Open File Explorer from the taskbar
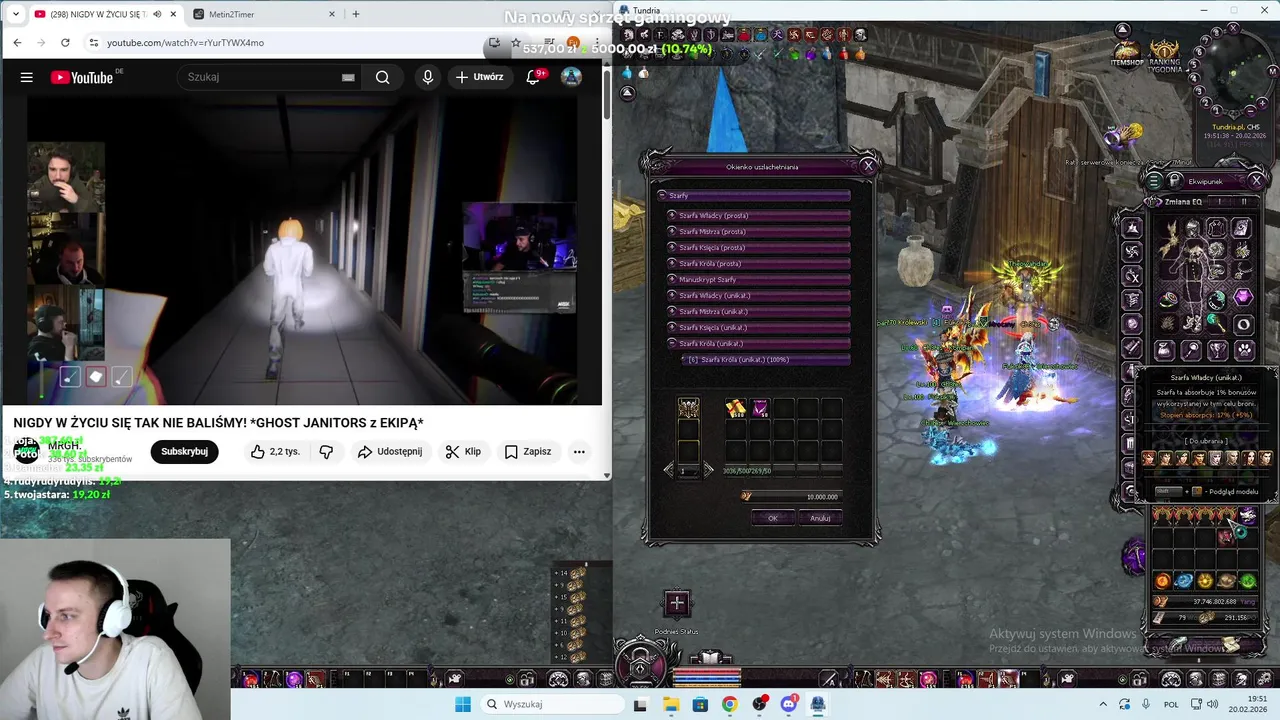Viewport: 1280px width, 720px height. (x=671, y=704)
